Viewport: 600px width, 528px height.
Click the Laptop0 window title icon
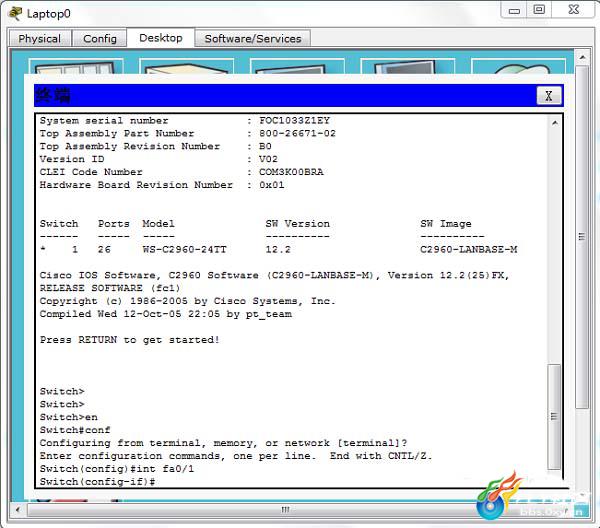tap(15, 13)
